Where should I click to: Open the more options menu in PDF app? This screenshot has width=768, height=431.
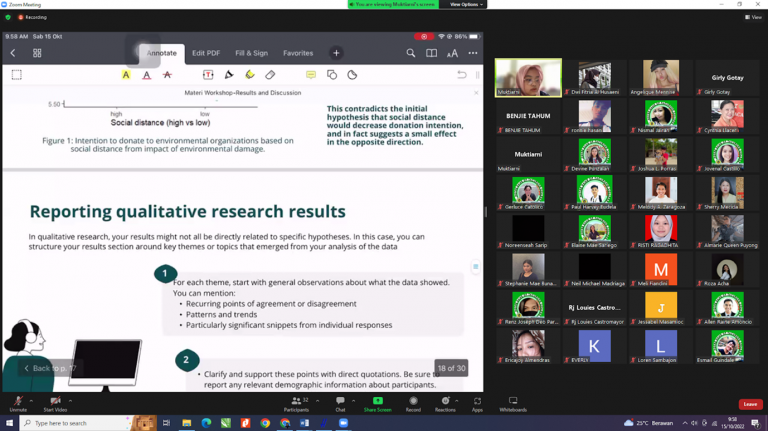coord(473,53)
